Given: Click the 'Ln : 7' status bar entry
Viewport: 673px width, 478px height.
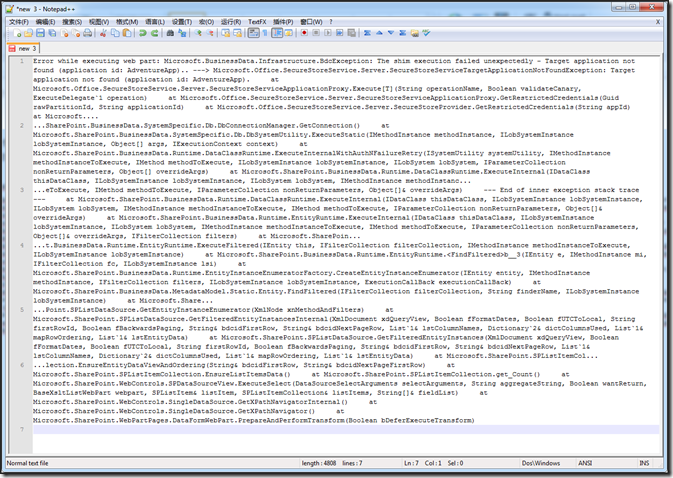Looking at the screenshot, I should pyautogui.click(x=411, y=463).
